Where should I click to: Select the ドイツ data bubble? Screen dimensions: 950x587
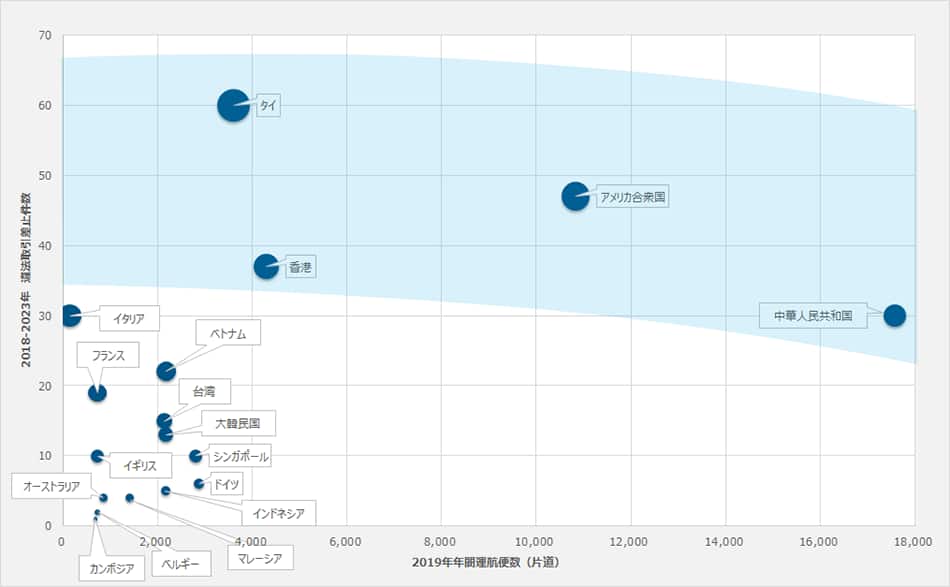(x=199, y=484)
